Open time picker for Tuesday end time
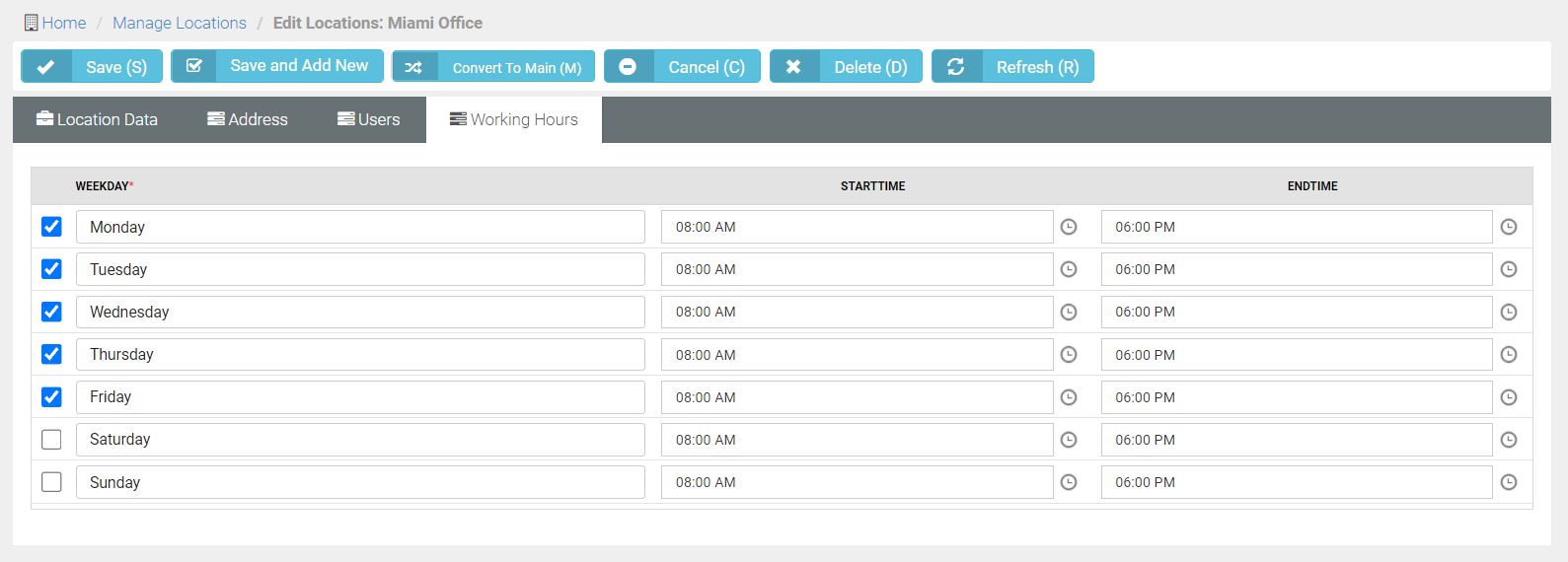 coord(1509,269)
